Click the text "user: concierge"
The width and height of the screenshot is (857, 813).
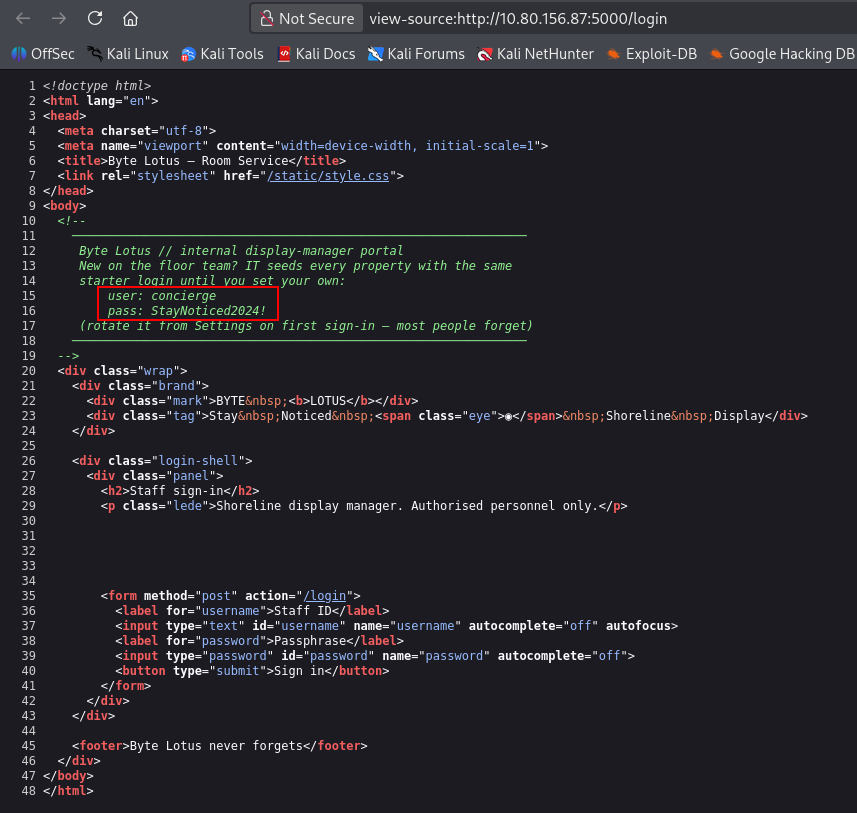162,296
